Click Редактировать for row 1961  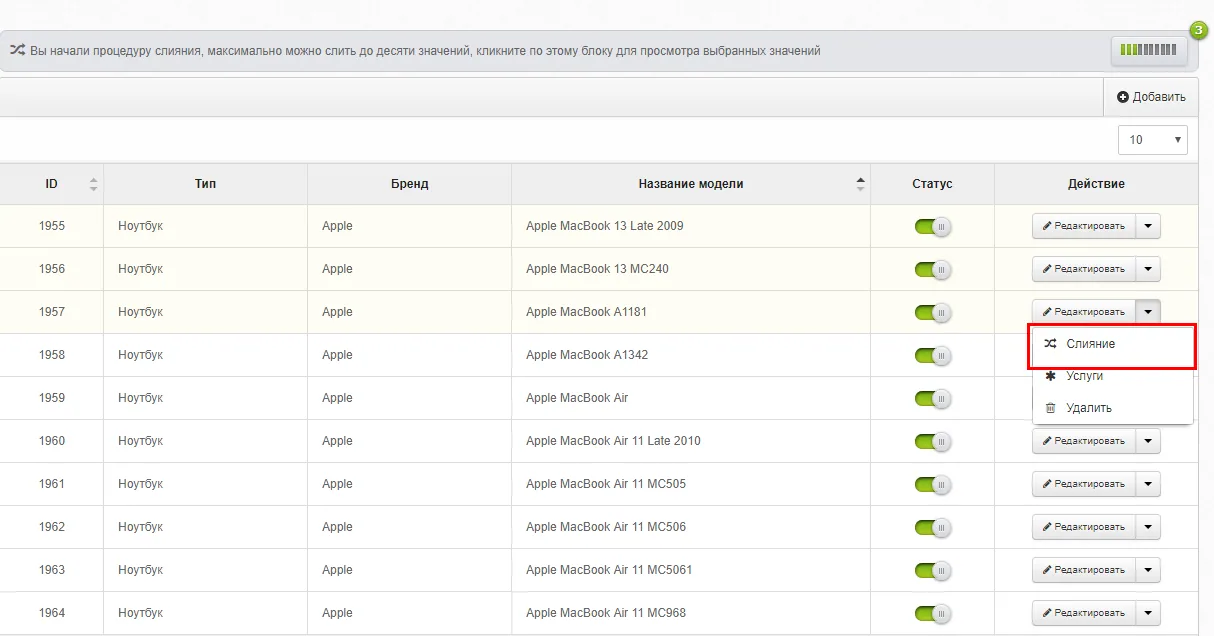tap(1084, 484)
